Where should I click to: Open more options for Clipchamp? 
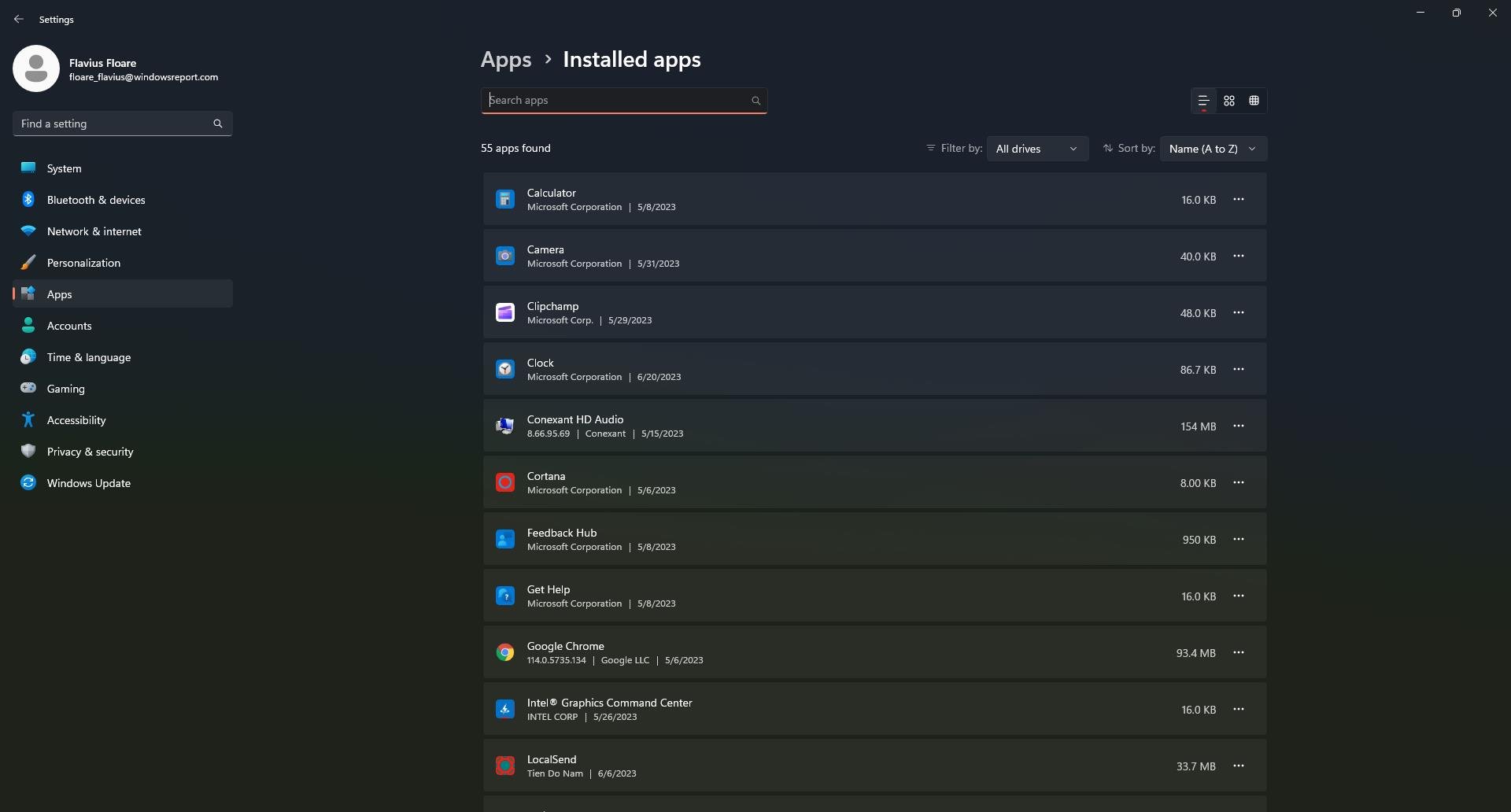(1239, 313)
